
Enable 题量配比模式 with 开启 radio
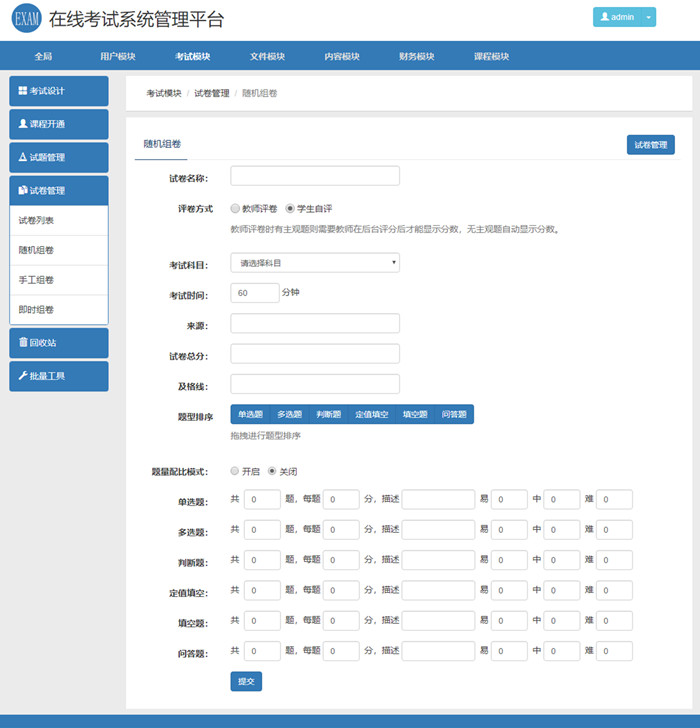[235, 471]
